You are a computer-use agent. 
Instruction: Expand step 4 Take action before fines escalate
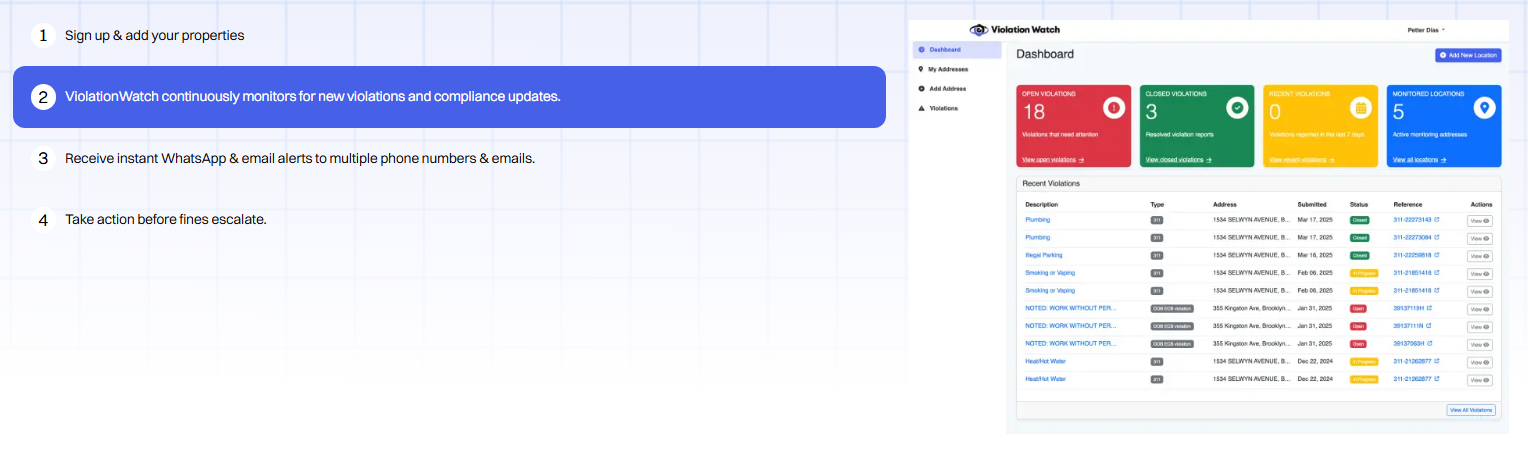pyautogui.click(x=449, y=219)
